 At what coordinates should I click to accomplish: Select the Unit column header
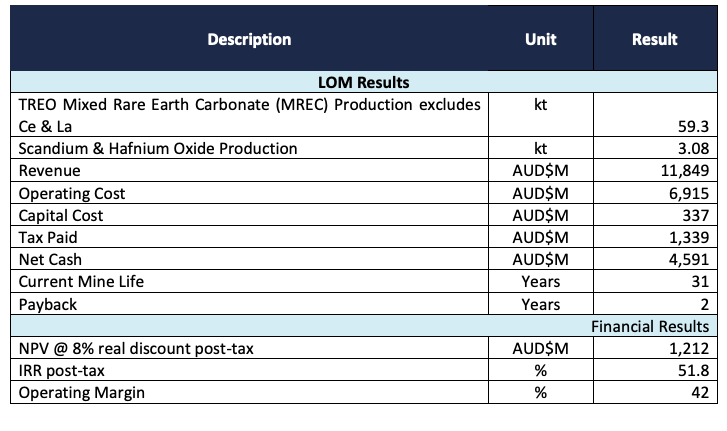click(x=541, y=39)
